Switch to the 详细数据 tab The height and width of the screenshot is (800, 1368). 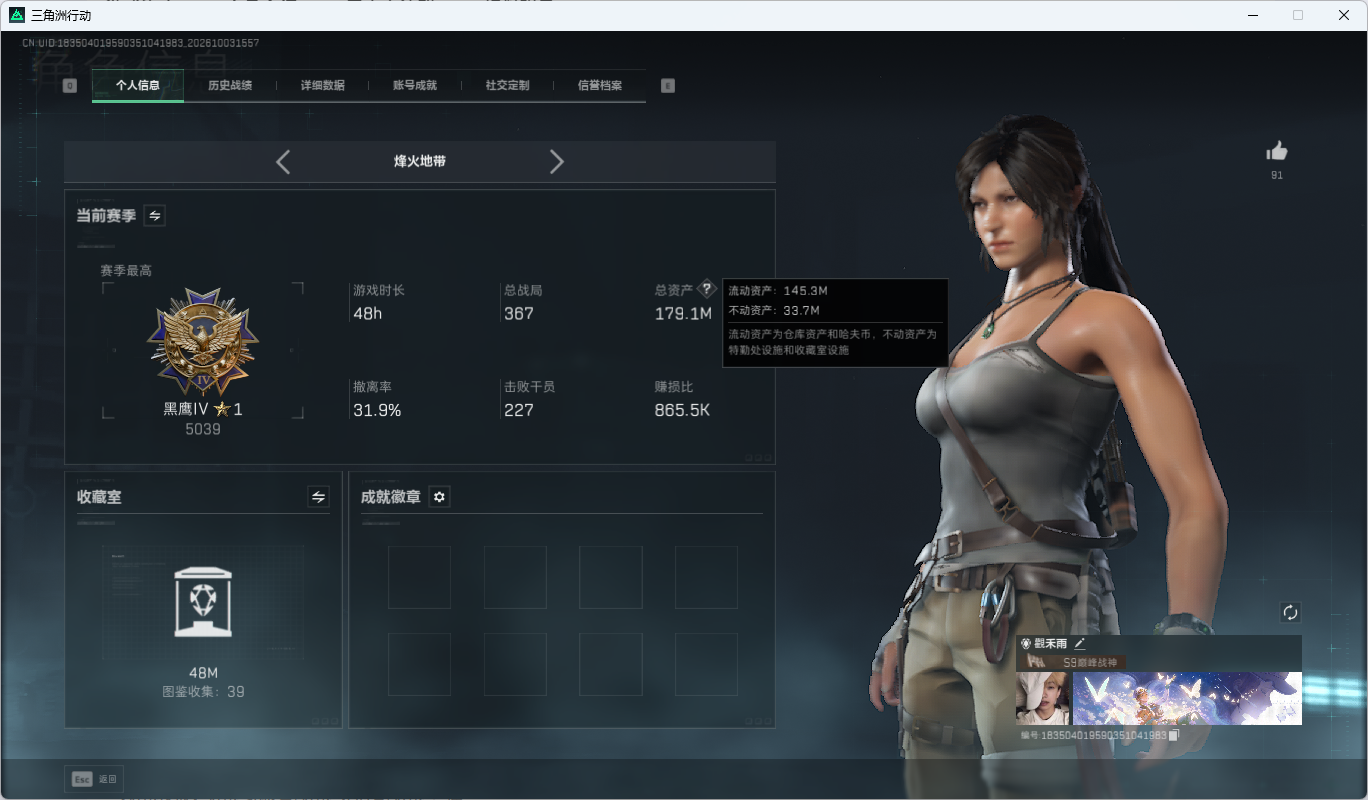(323, 86)
